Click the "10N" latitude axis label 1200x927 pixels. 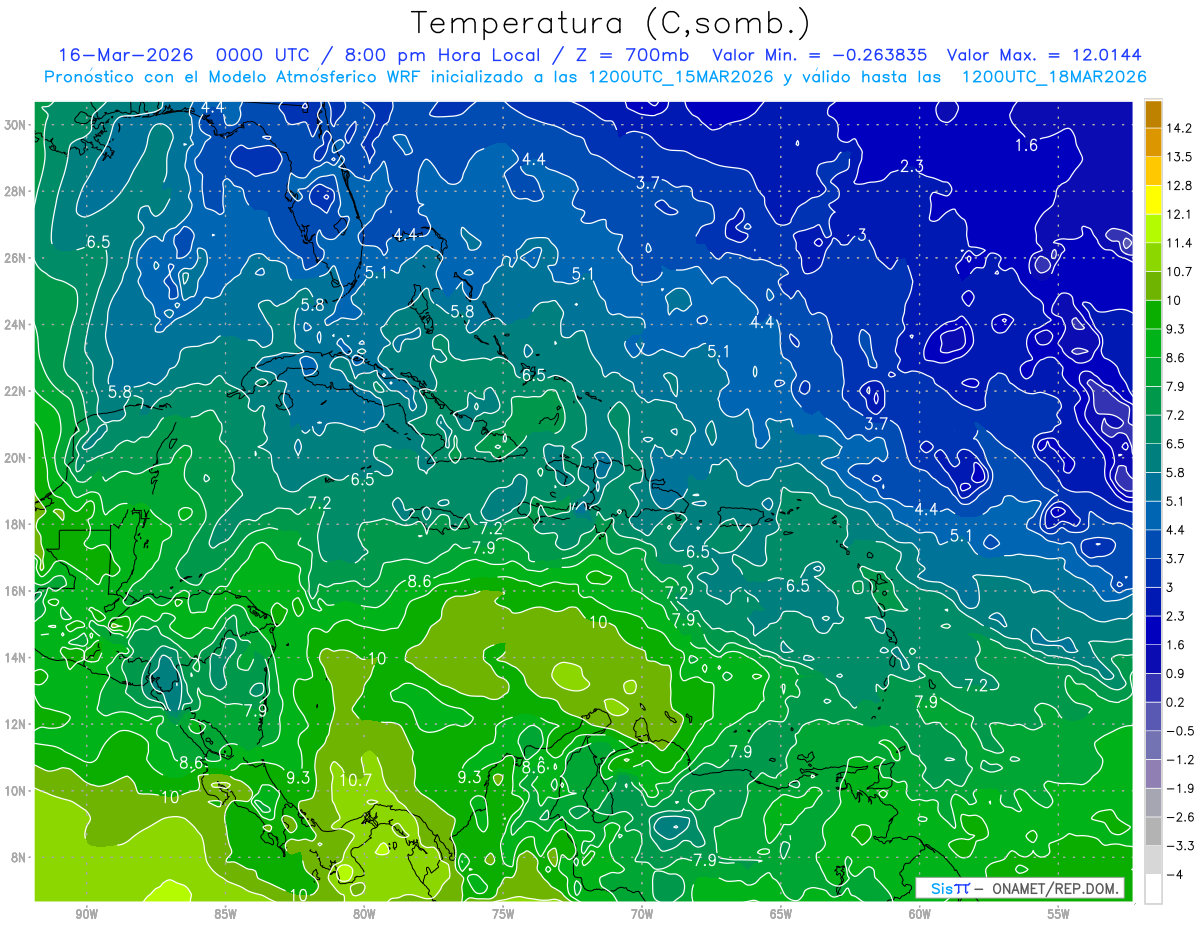click(16, 791)
